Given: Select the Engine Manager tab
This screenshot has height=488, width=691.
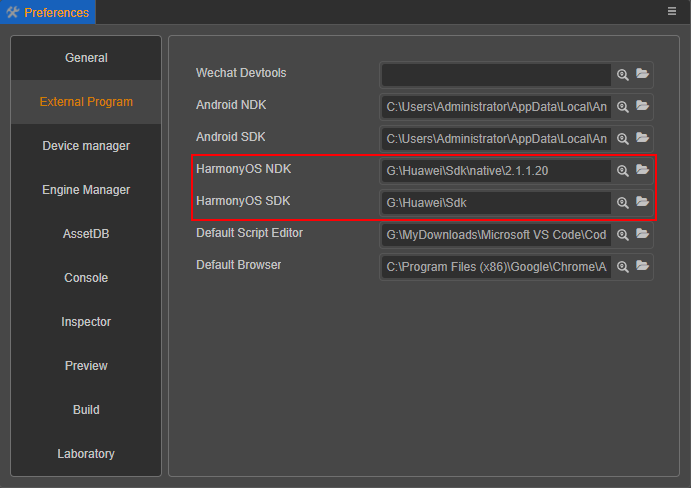Looking at the screenshot, I should click(86, 190).
